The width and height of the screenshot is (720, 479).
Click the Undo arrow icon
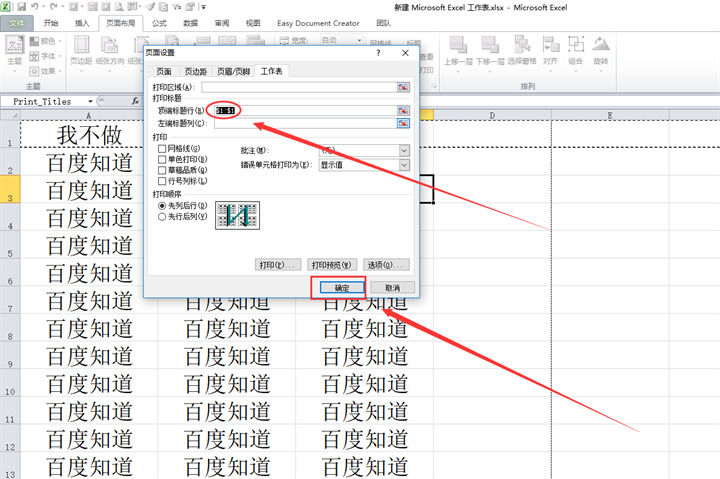point(35,7)
